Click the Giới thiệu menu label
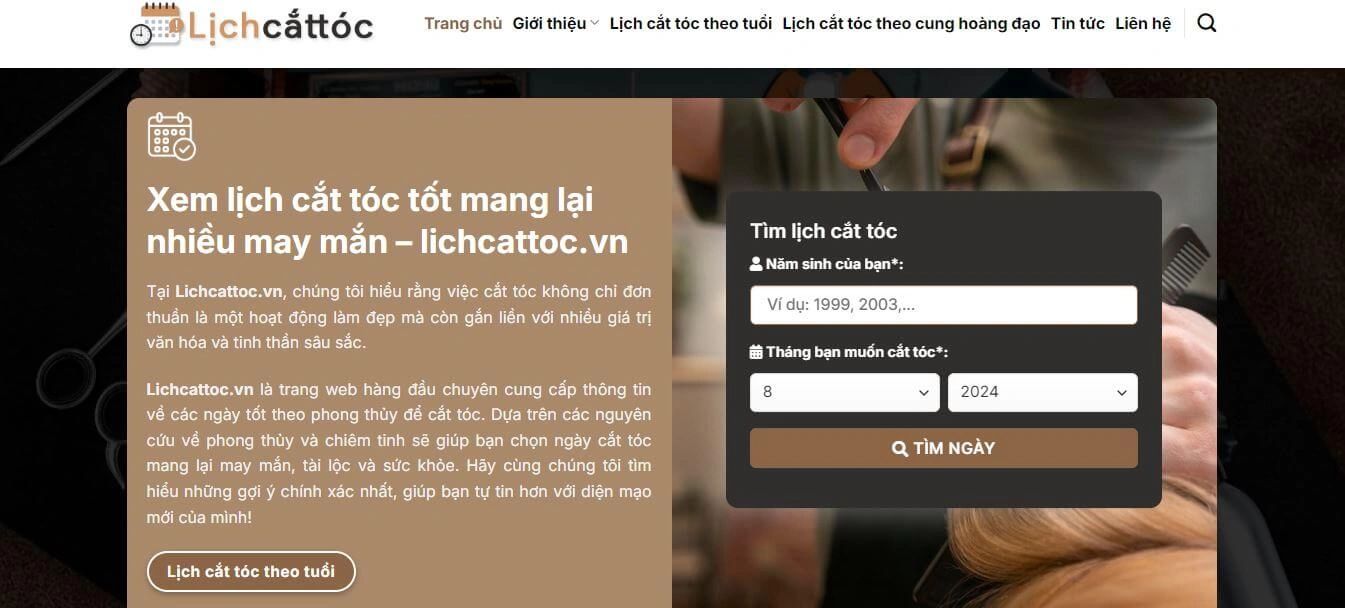 [x=549, y=23]
